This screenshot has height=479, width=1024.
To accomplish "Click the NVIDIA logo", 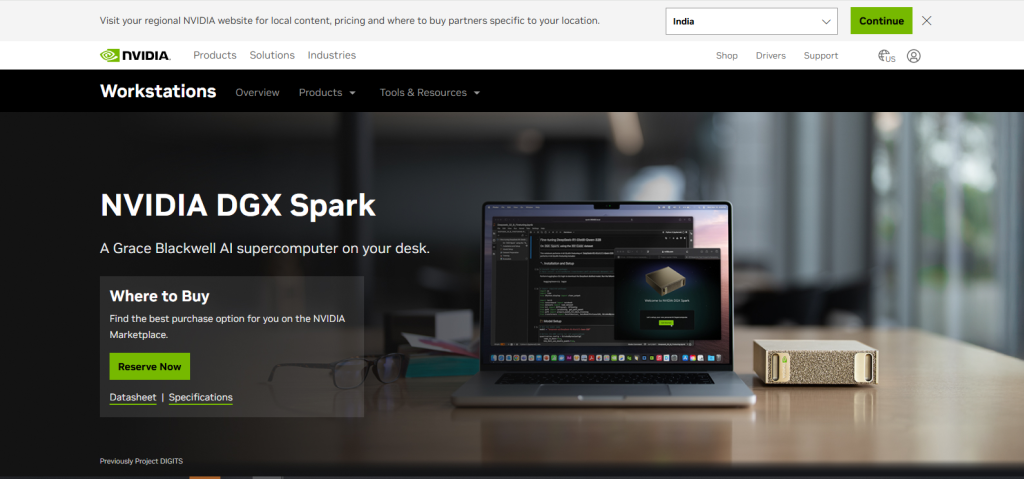I will pyautogui.click(x=135, y=56).
